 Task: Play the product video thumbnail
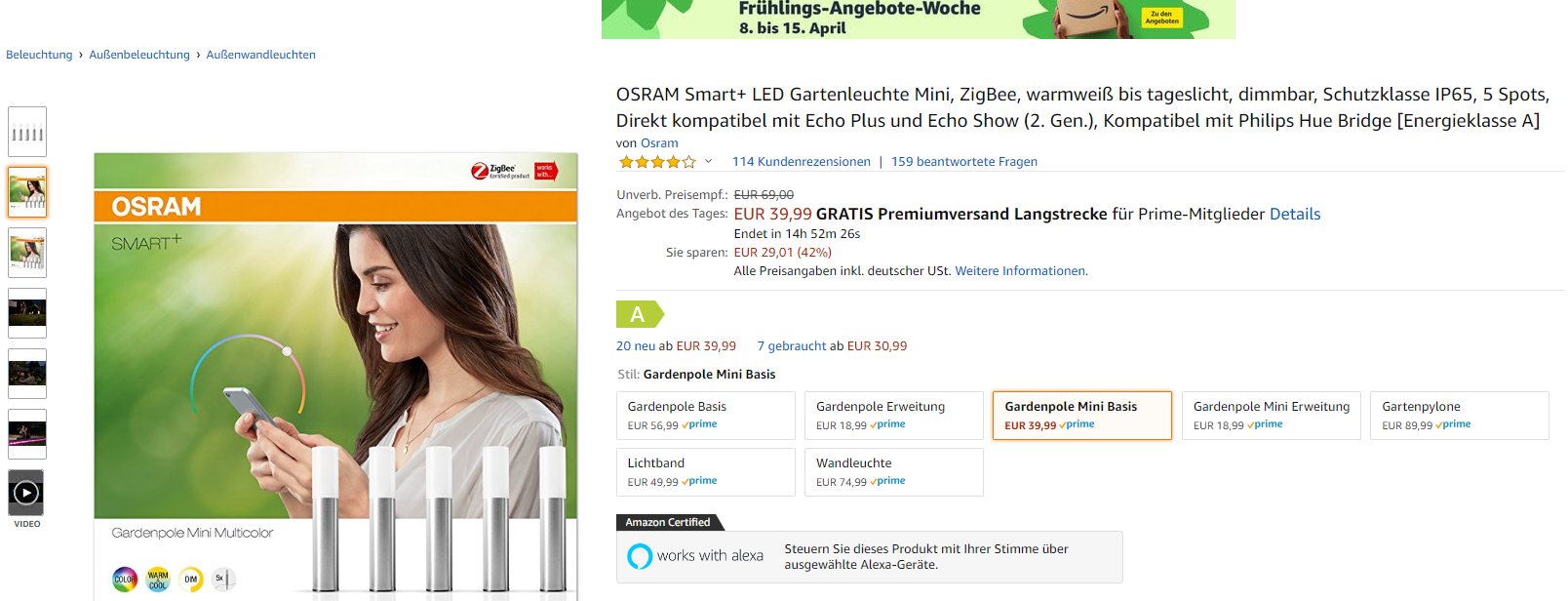(26, 493)
